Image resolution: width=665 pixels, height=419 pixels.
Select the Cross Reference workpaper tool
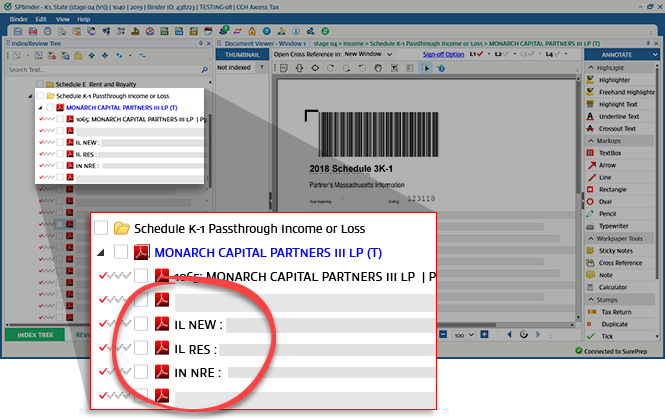click(620, 263)
